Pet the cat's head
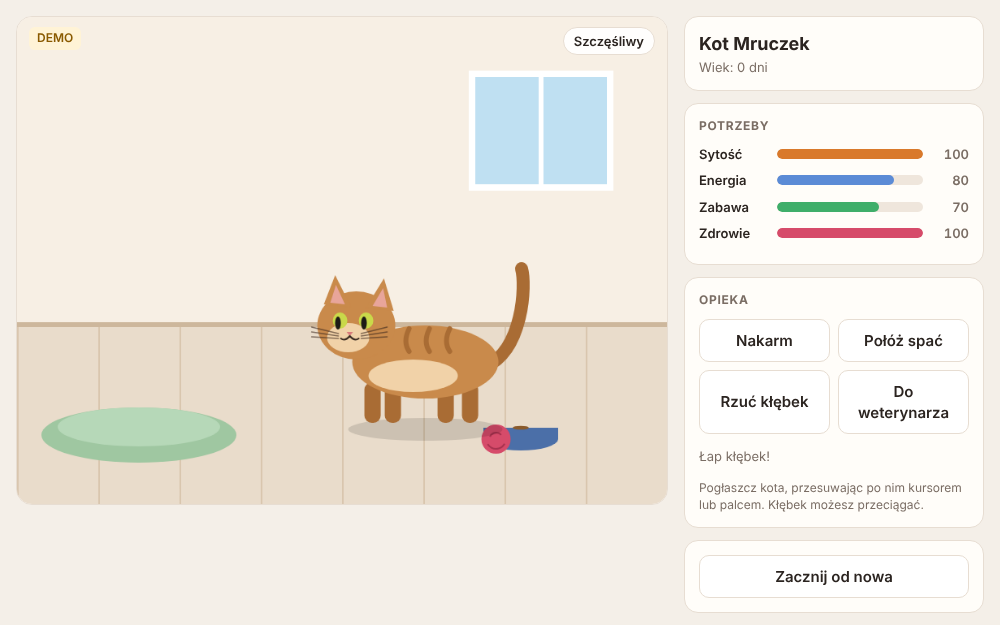This screenshot has width=1000, height=625. 355,319
